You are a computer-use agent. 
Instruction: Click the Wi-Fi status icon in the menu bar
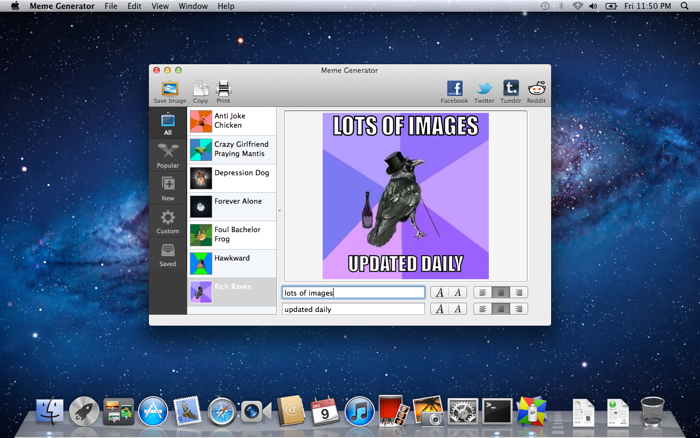click(578, 6)
